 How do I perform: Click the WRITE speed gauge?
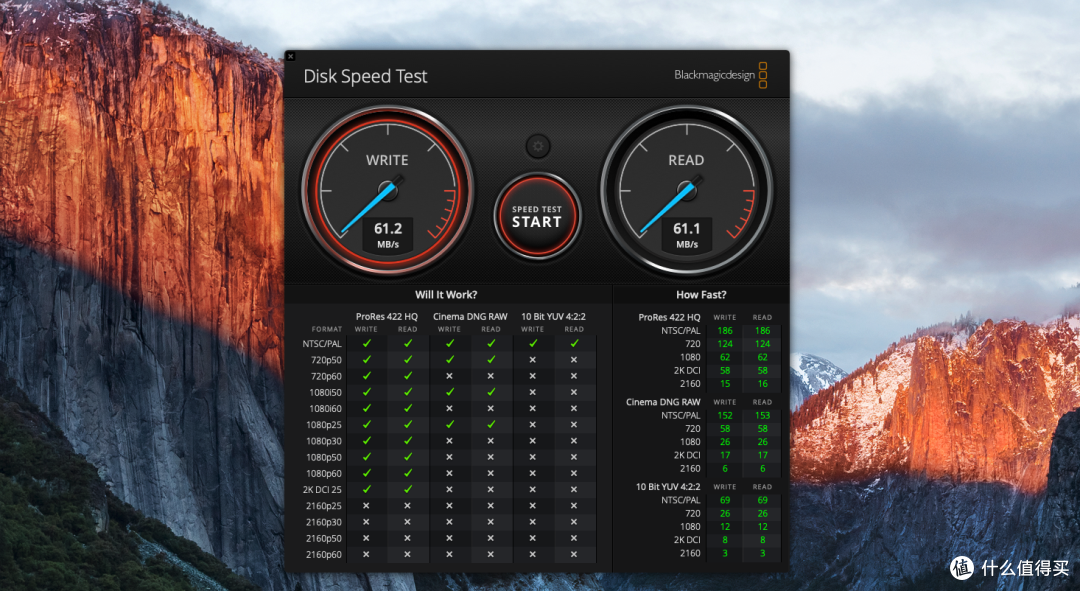coord(387,190)
